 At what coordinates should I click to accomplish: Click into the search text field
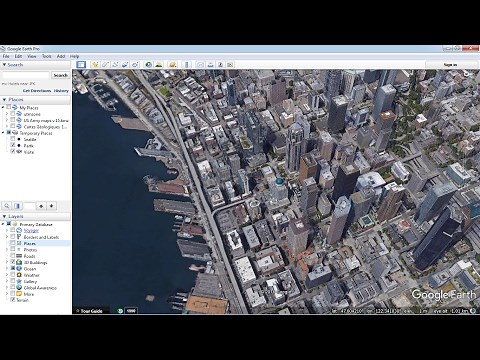point(26,75)
